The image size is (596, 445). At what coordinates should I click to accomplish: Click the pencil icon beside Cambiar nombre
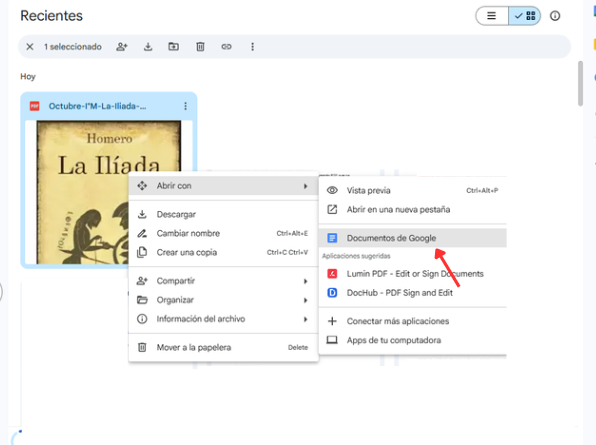click(x=142, y=233)
